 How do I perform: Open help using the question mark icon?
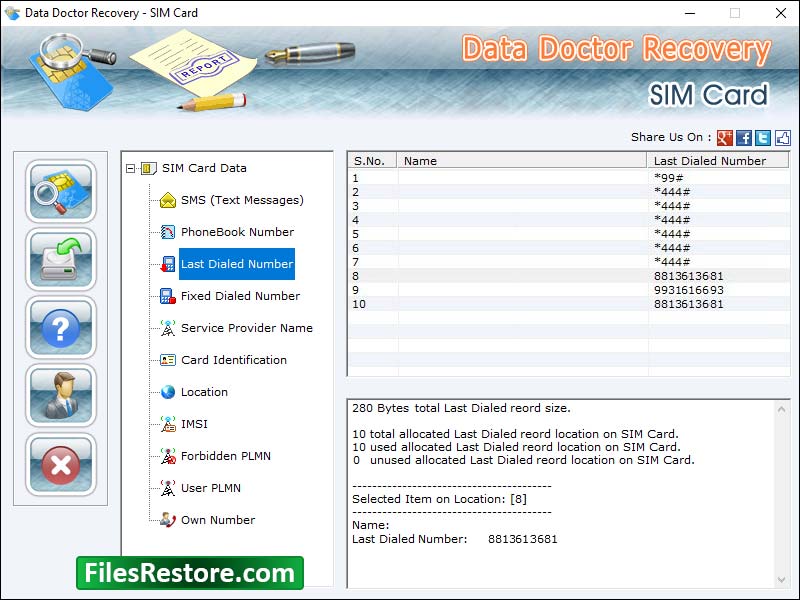click(60, 327)
